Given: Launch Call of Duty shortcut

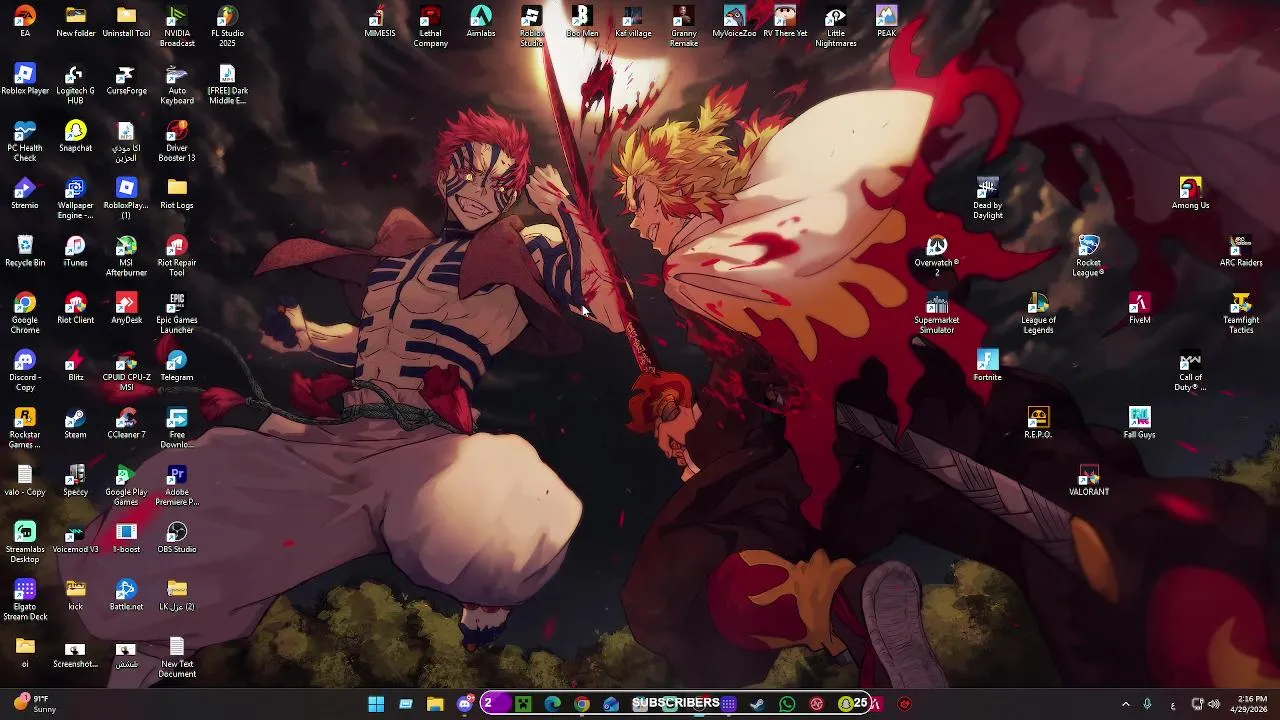Looking at the screenshot, I should tap(1190, 371).
